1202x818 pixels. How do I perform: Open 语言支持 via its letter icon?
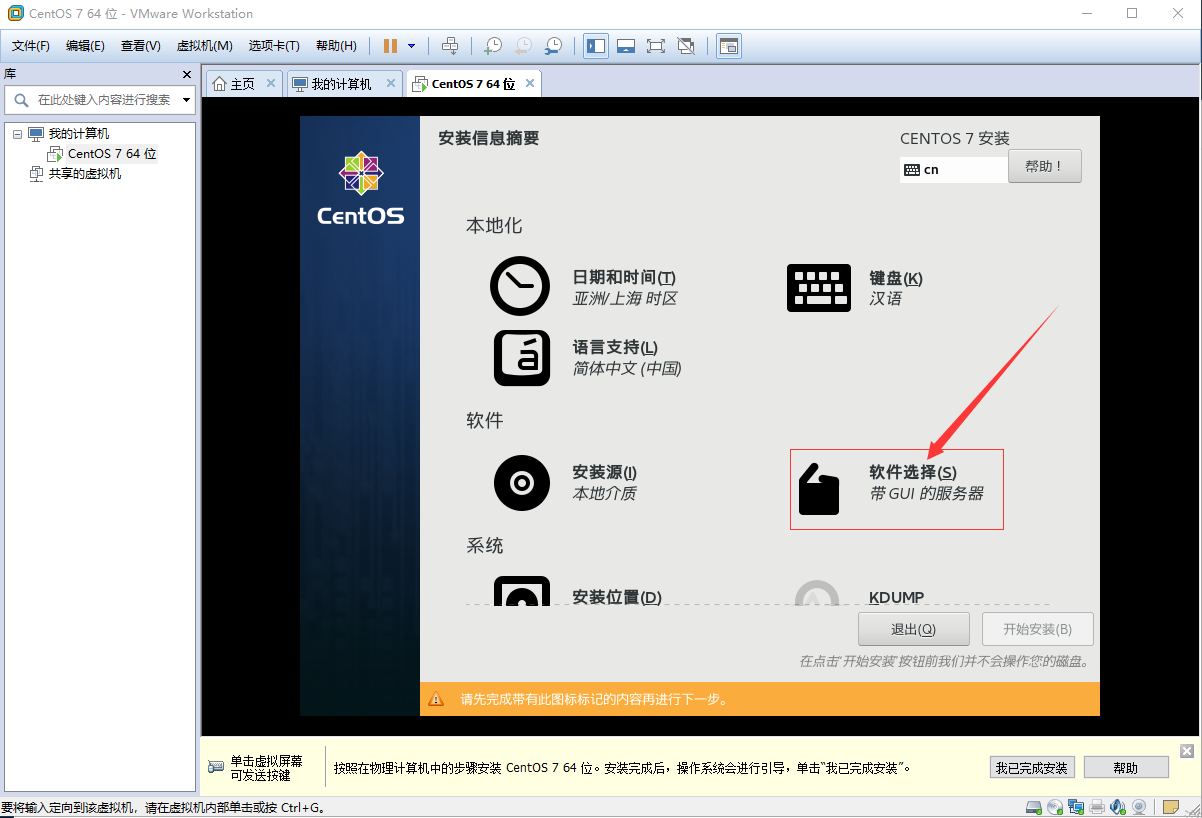pyautogui.click(x=522, y=358)
